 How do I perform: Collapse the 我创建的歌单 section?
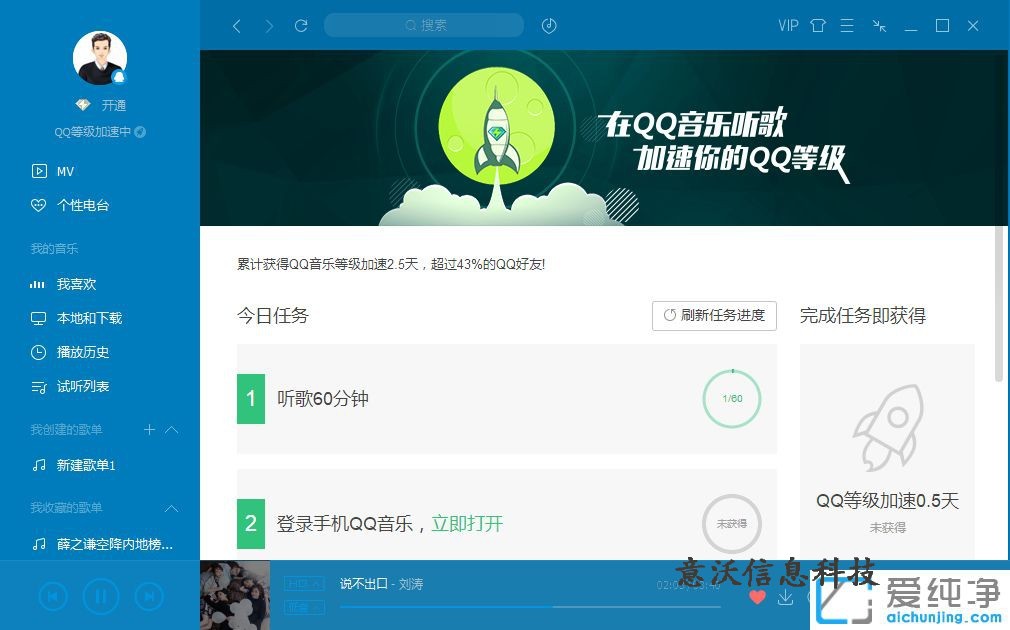pos(172,430)
